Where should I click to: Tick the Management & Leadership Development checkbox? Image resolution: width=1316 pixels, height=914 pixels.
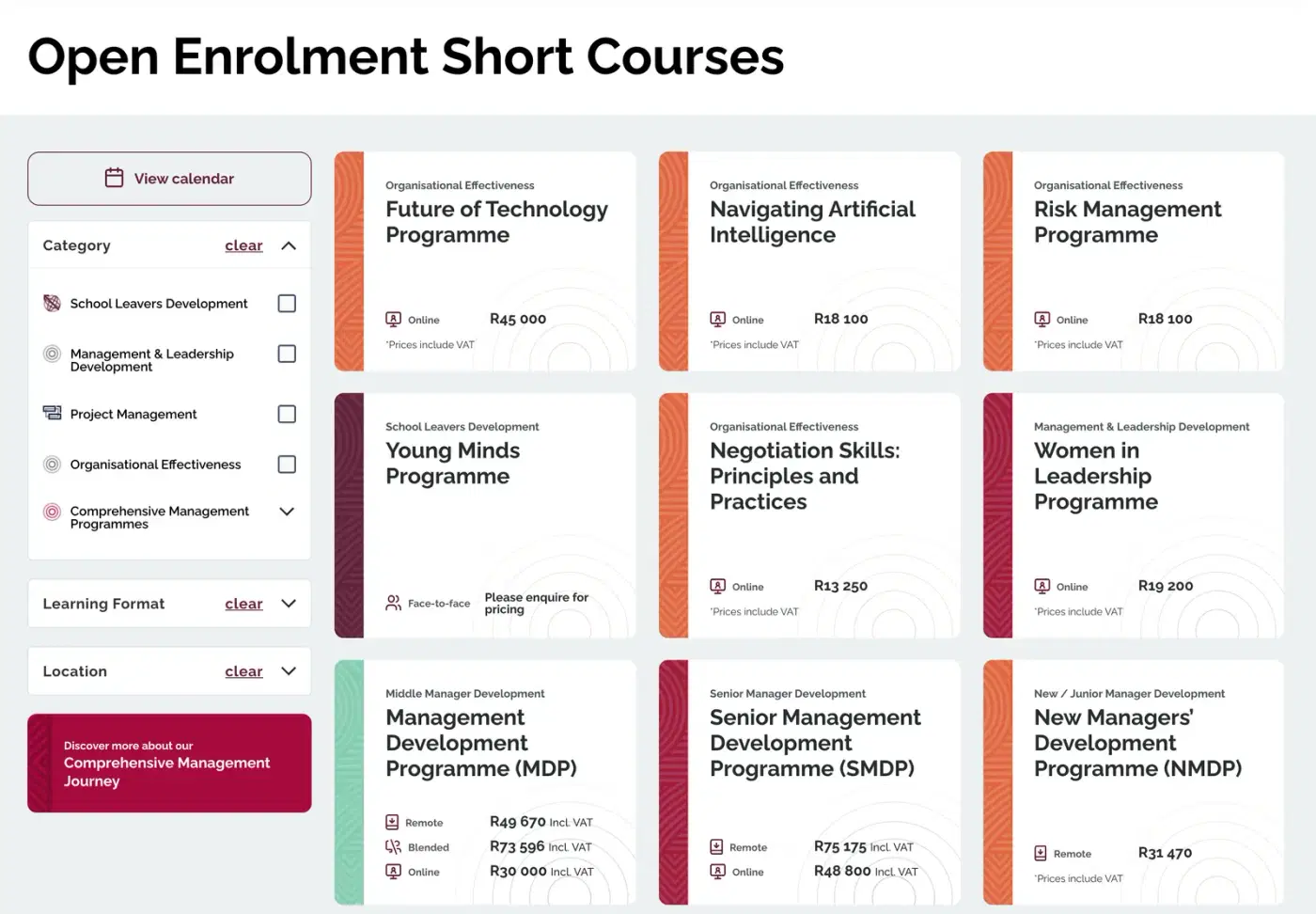click(x=287, y=354)
